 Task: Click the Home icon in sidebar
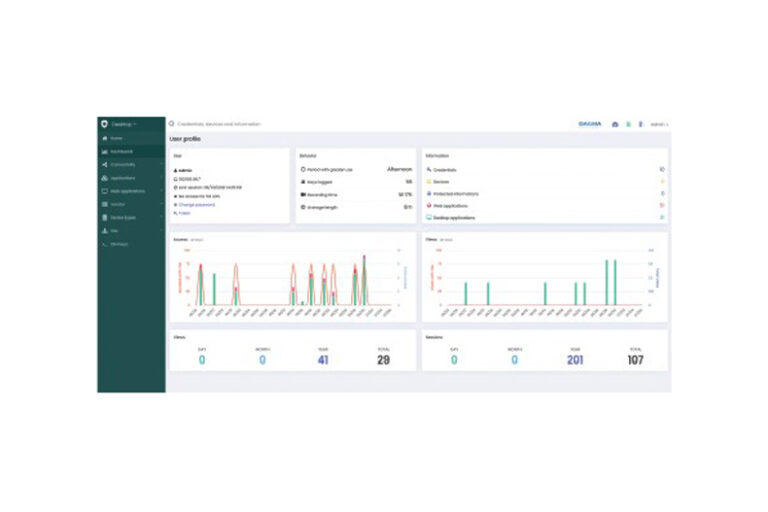(104, 138)
